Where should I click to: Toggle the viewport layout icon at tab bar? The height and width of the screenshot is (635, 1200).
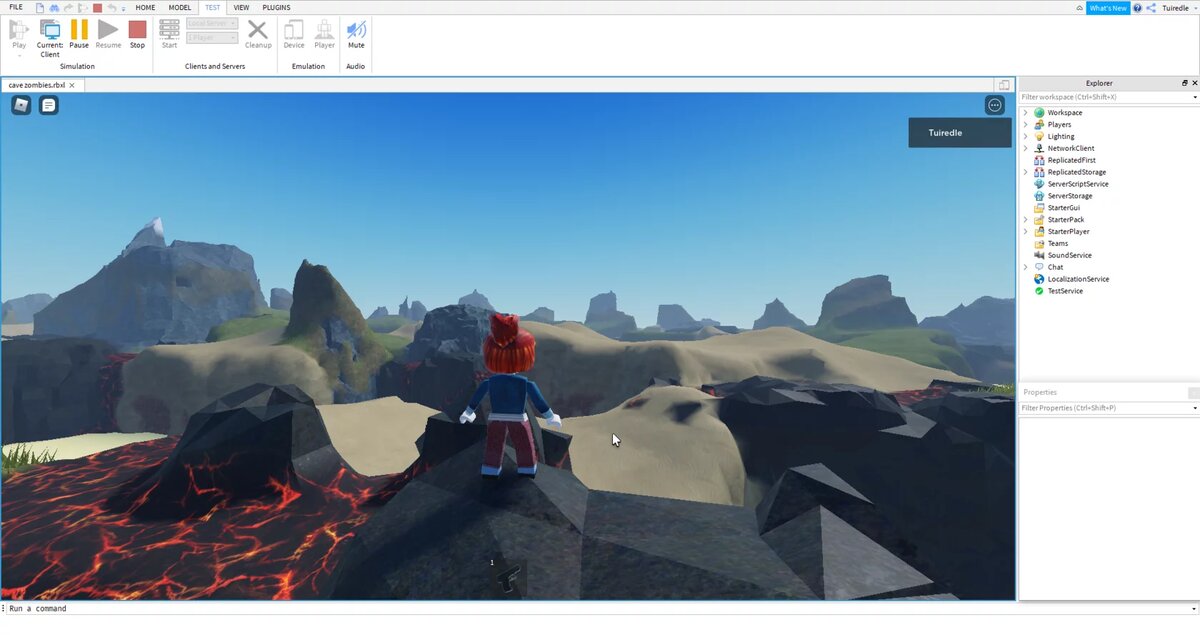(1004, 85)
